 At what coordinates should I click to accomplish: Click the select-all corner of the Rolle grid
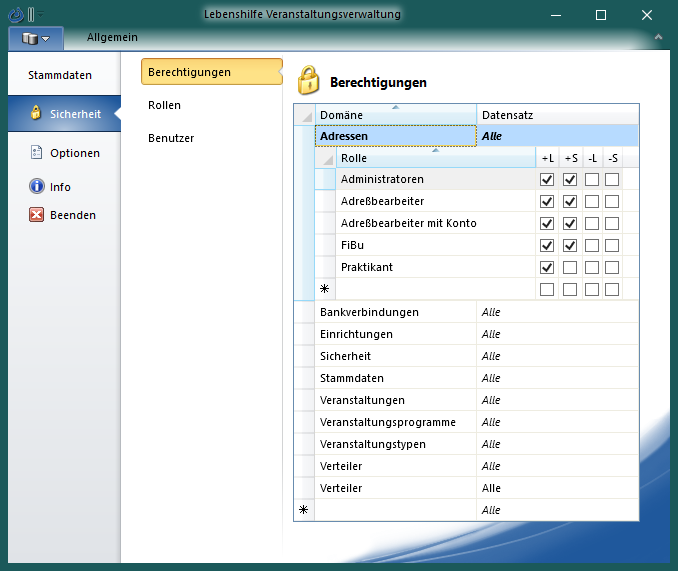point(326,158)
